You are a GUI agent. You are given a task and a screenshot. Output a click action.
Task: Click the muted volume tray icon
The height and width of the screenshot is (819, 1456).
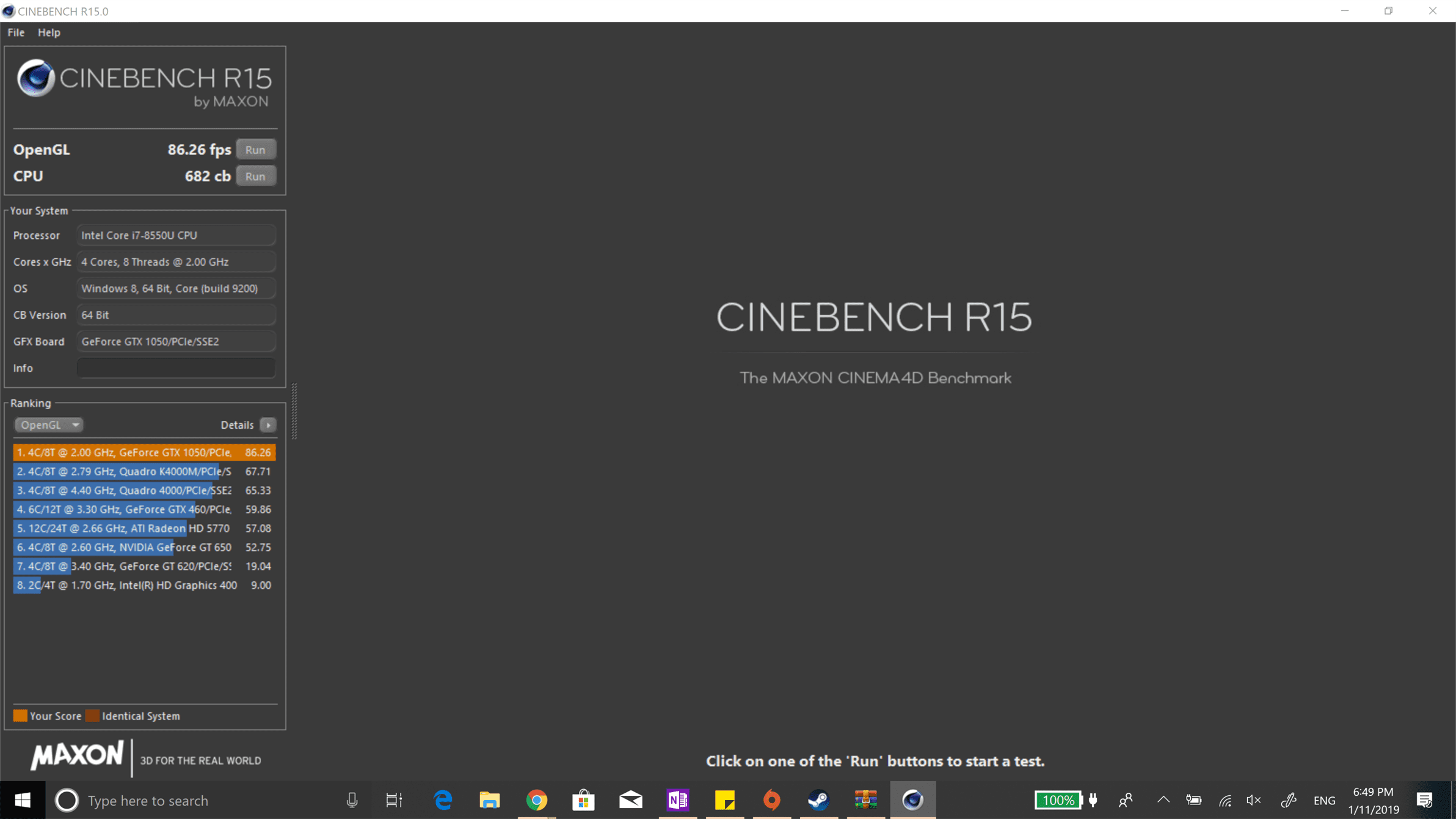coord(1254,800)
